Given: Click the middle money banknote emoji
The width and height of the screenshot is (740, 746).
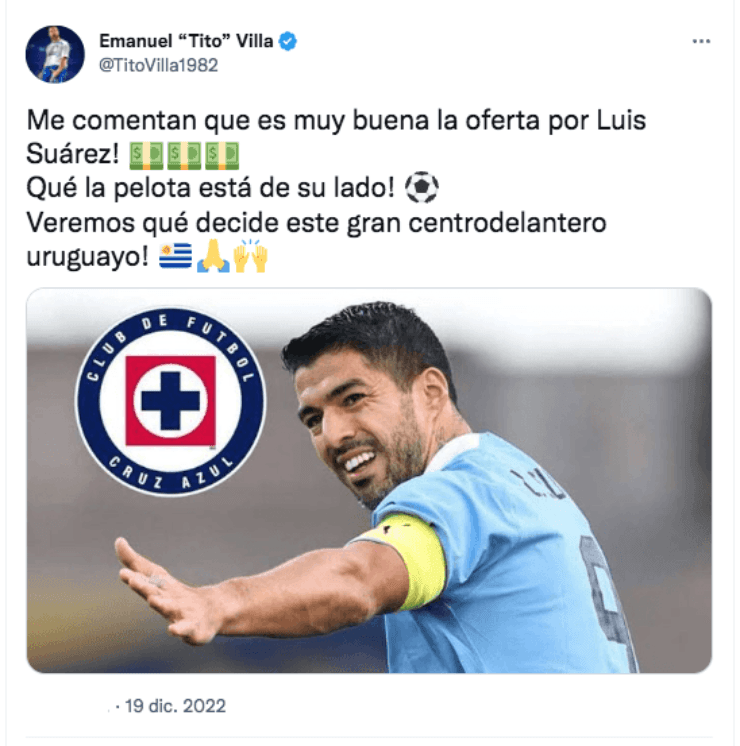Looking at the screenshot, I should coord(184,155).
